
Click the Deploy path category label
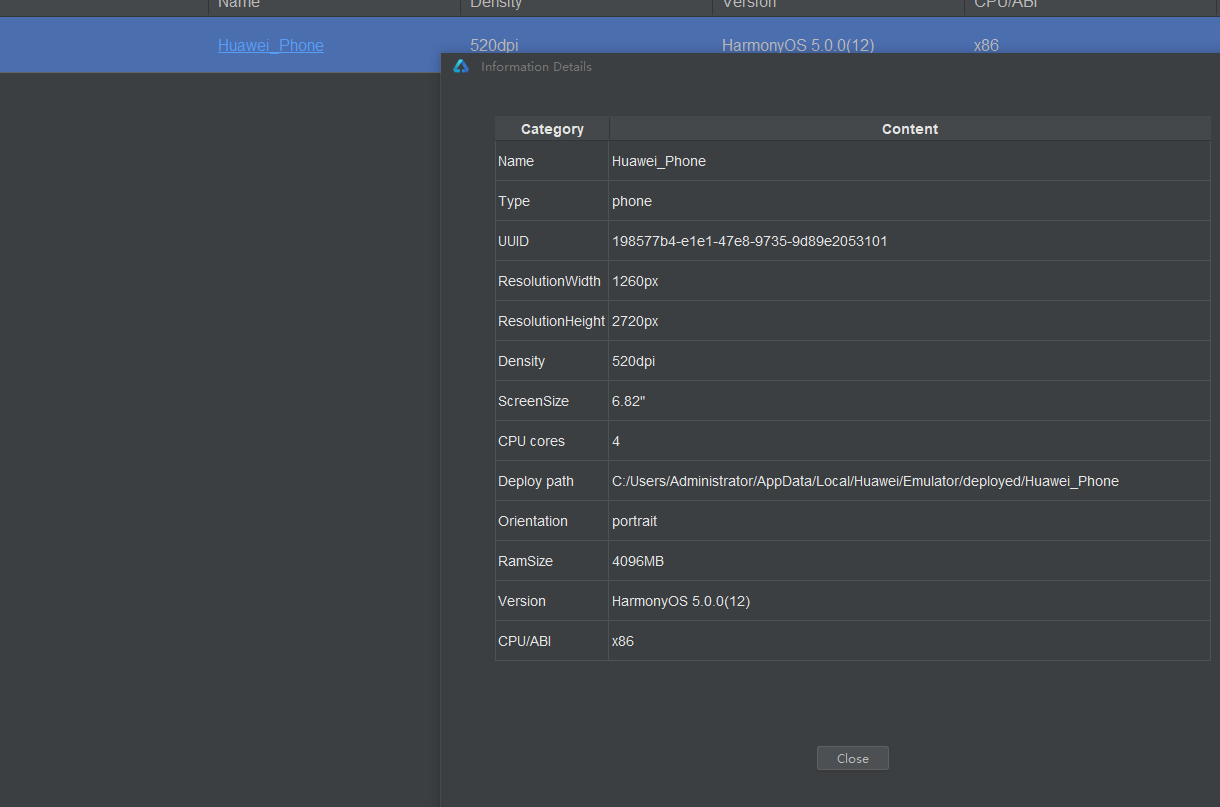pyautogui.click(x=536, y=481)
